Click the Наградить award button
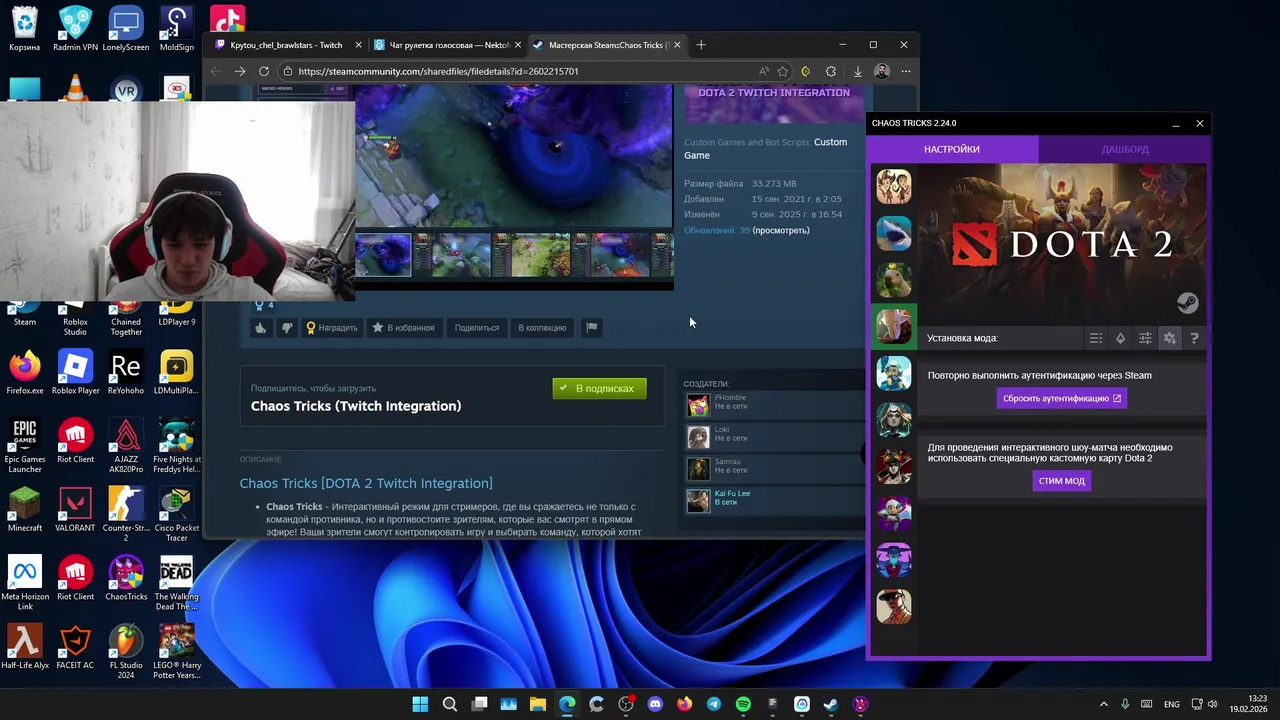Image resolution: width=1280 pixels, height=720 pixels. pos(332,328)
